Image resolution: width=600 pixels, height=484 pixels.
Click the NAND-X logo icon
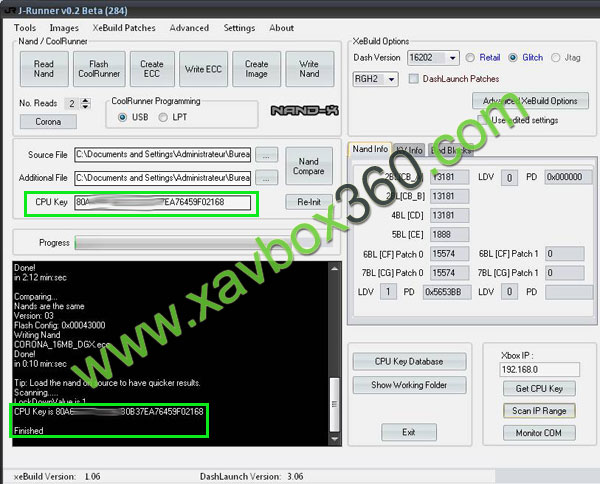305,111
